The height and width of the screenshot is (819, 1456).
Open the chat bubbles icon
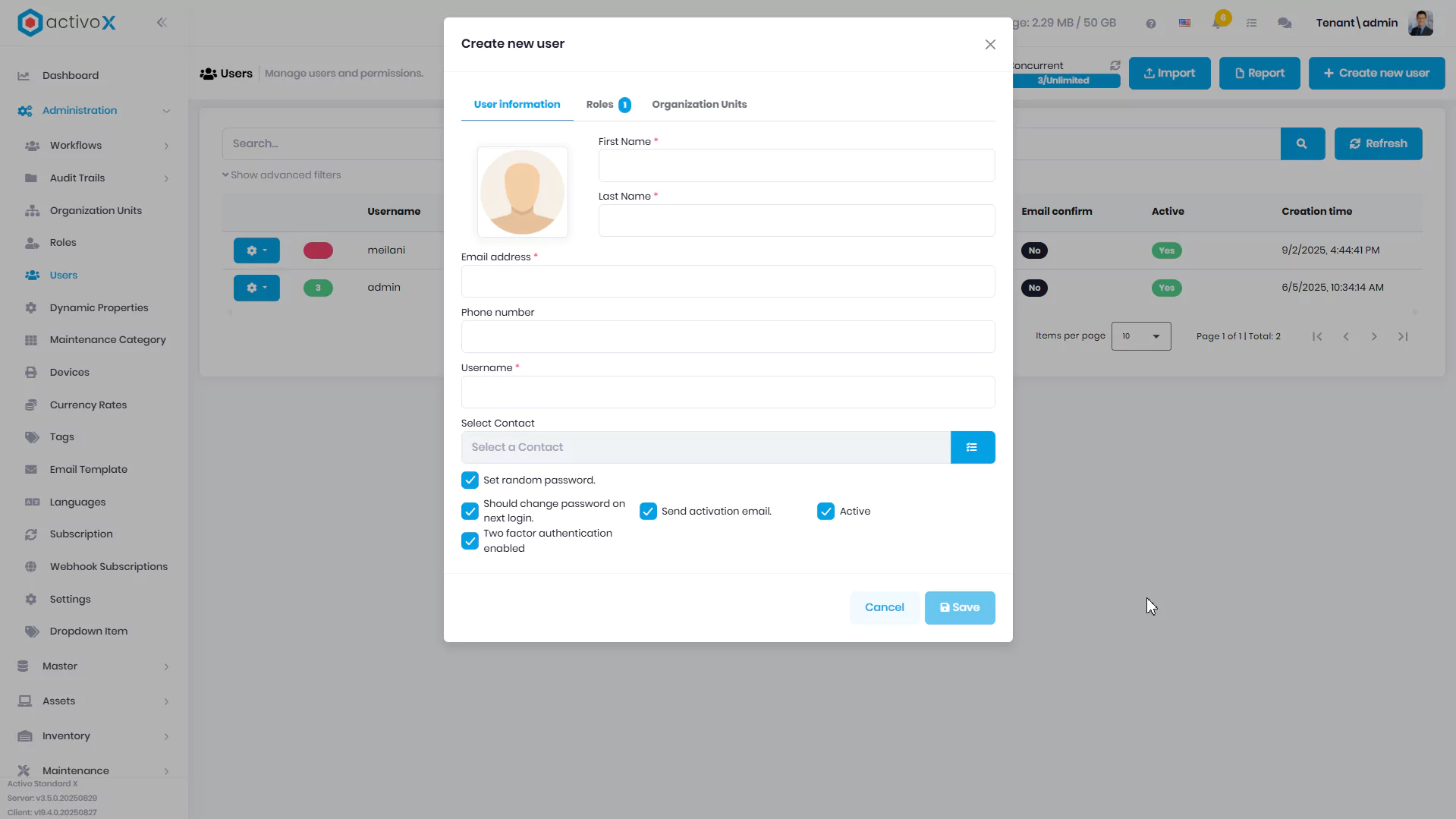point(1285,24)
